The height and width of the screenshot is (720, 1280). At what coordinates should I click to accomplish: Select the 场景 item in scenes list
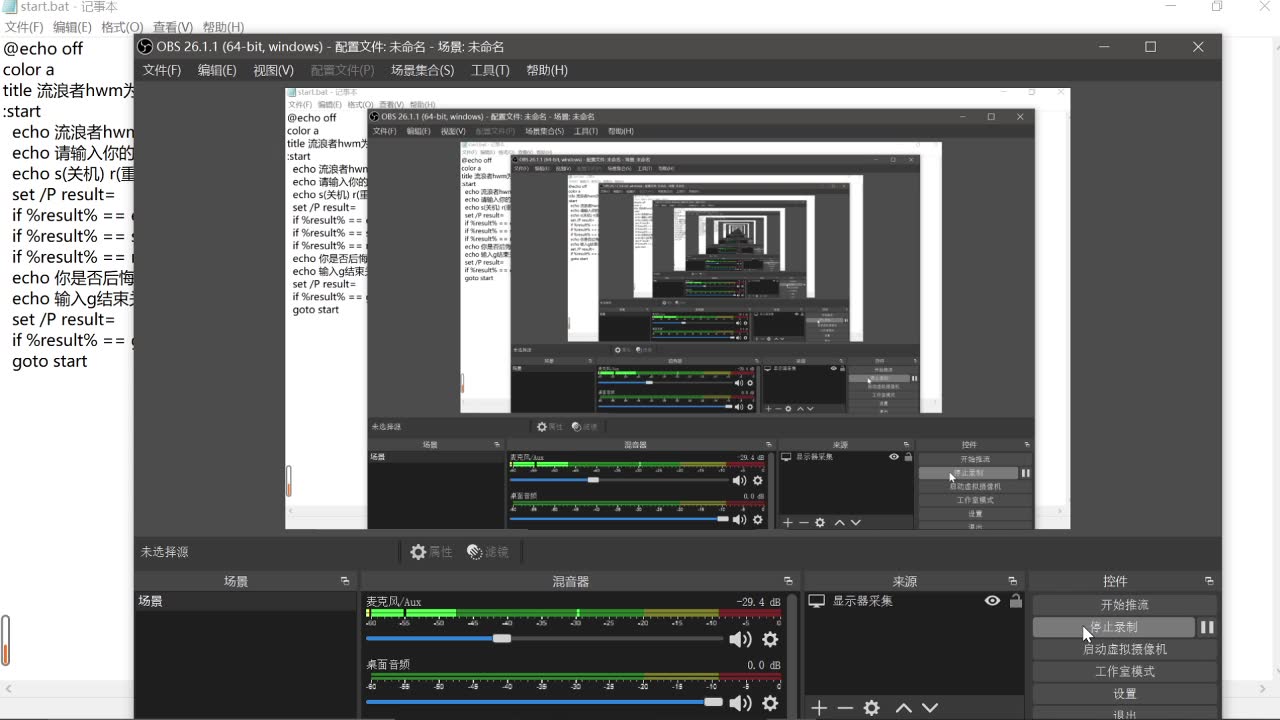tap(246, 602)
